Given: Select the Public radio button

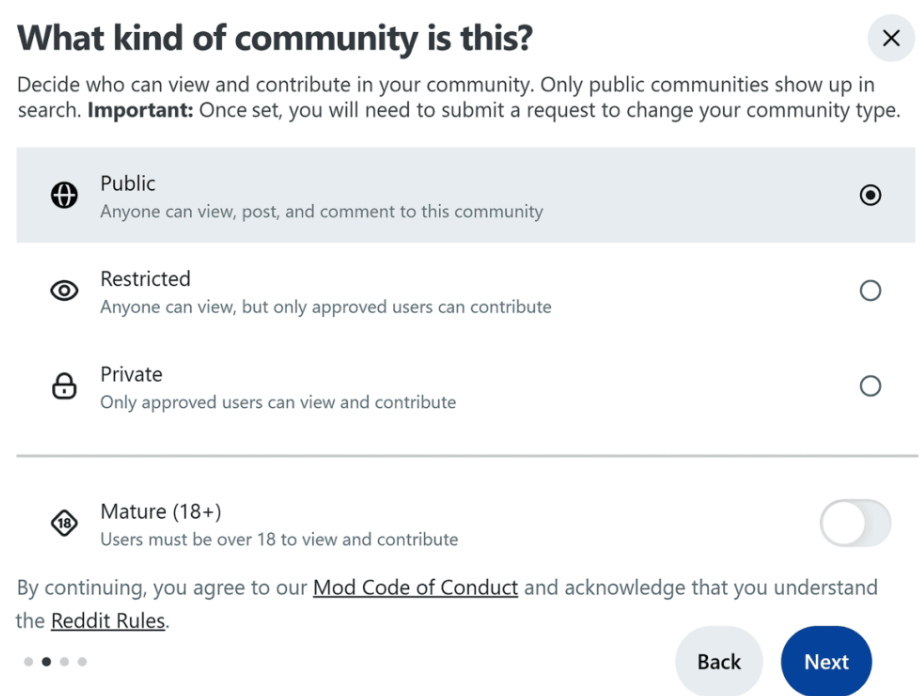Looking at the screenshot, I should tap(870, 195).
